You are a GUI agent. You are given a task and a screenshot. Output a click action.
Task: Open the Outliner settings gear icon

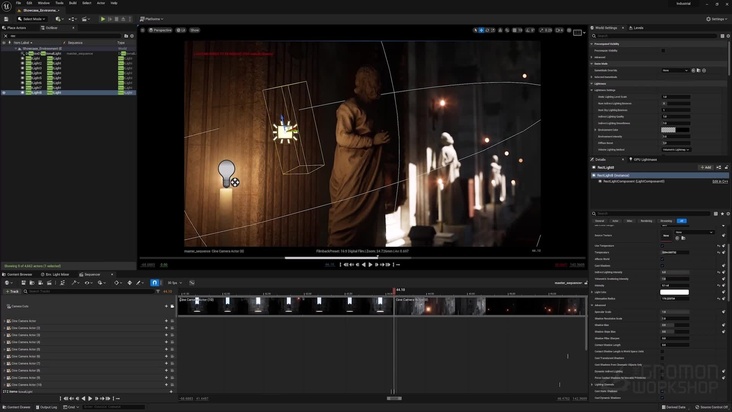[132, 36]
